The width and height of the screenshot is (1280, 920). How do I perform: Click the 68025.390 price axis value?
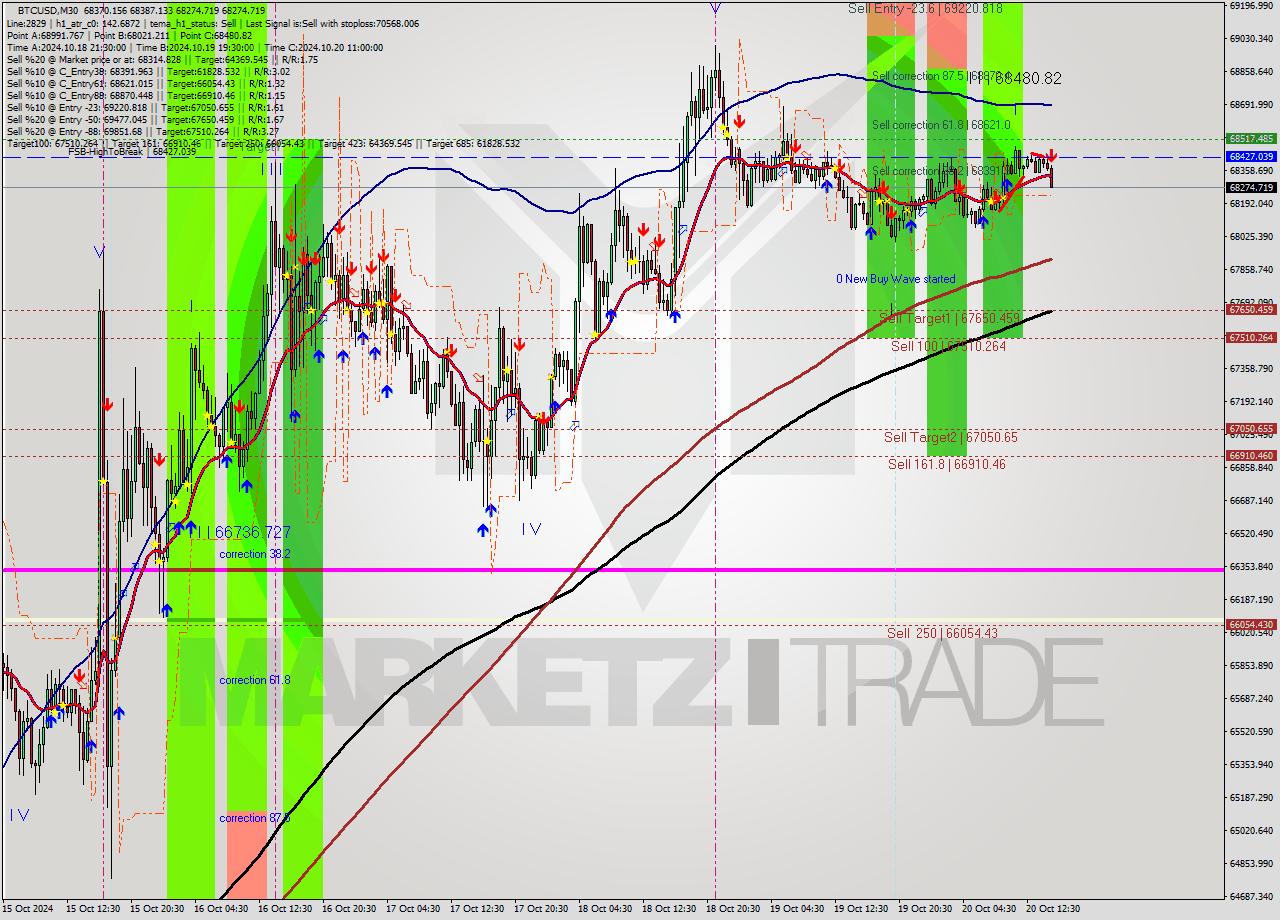tap(1251, 236)
